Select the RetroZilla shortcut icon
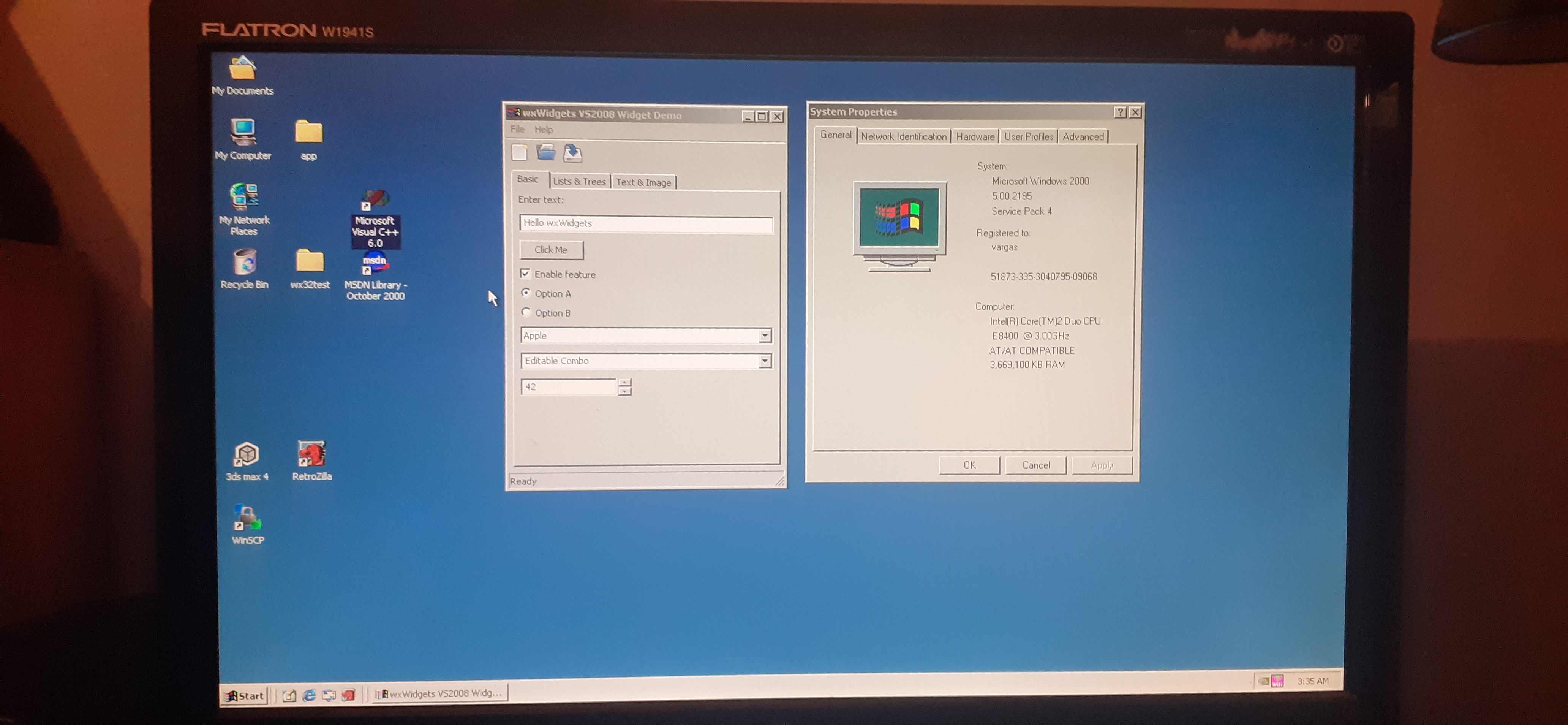Viewport: 1568px width, 725px height. coord(311,461)
